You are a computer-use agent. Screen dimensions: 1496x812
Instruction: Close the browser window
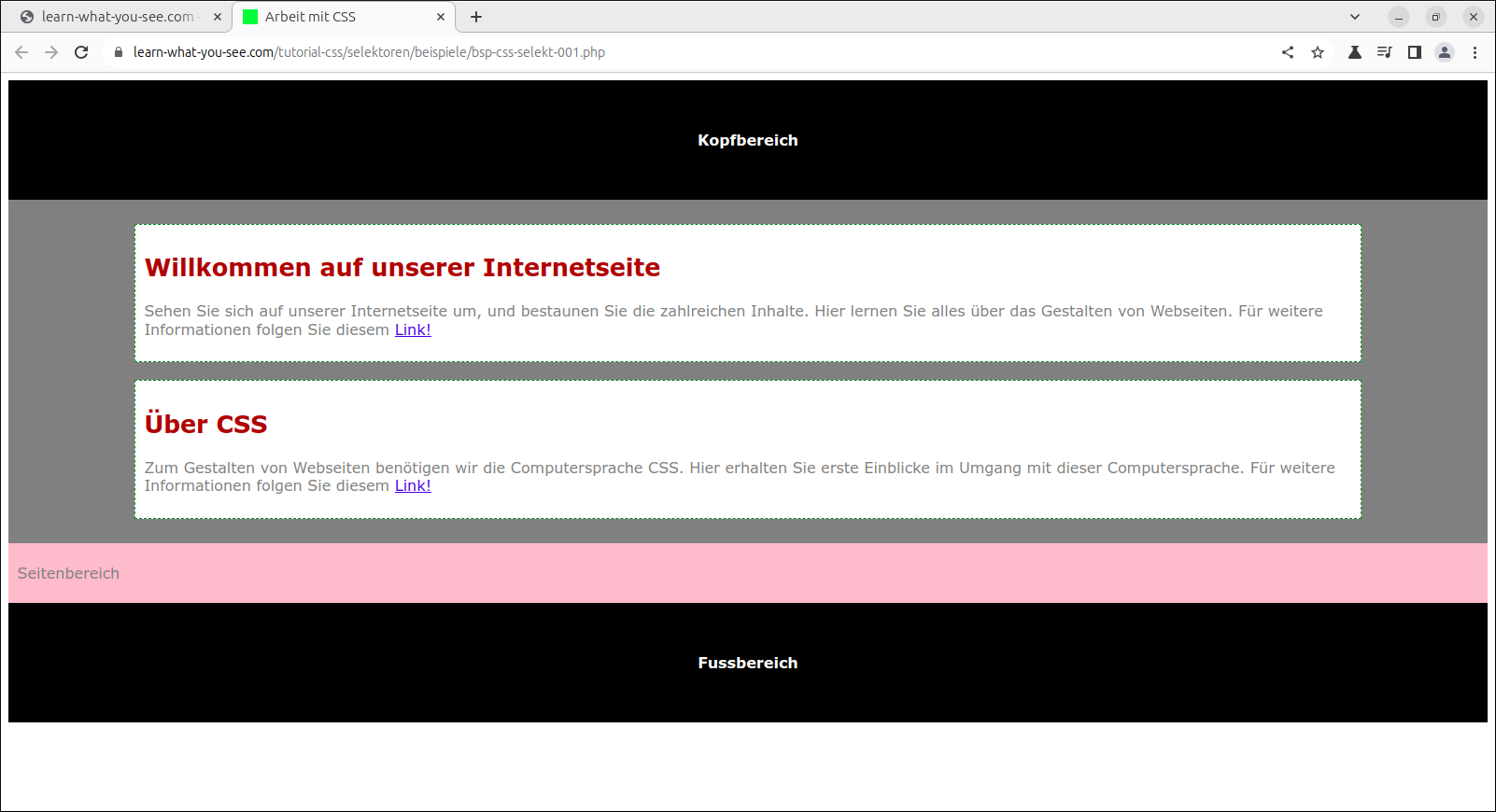coord(1474,17)
